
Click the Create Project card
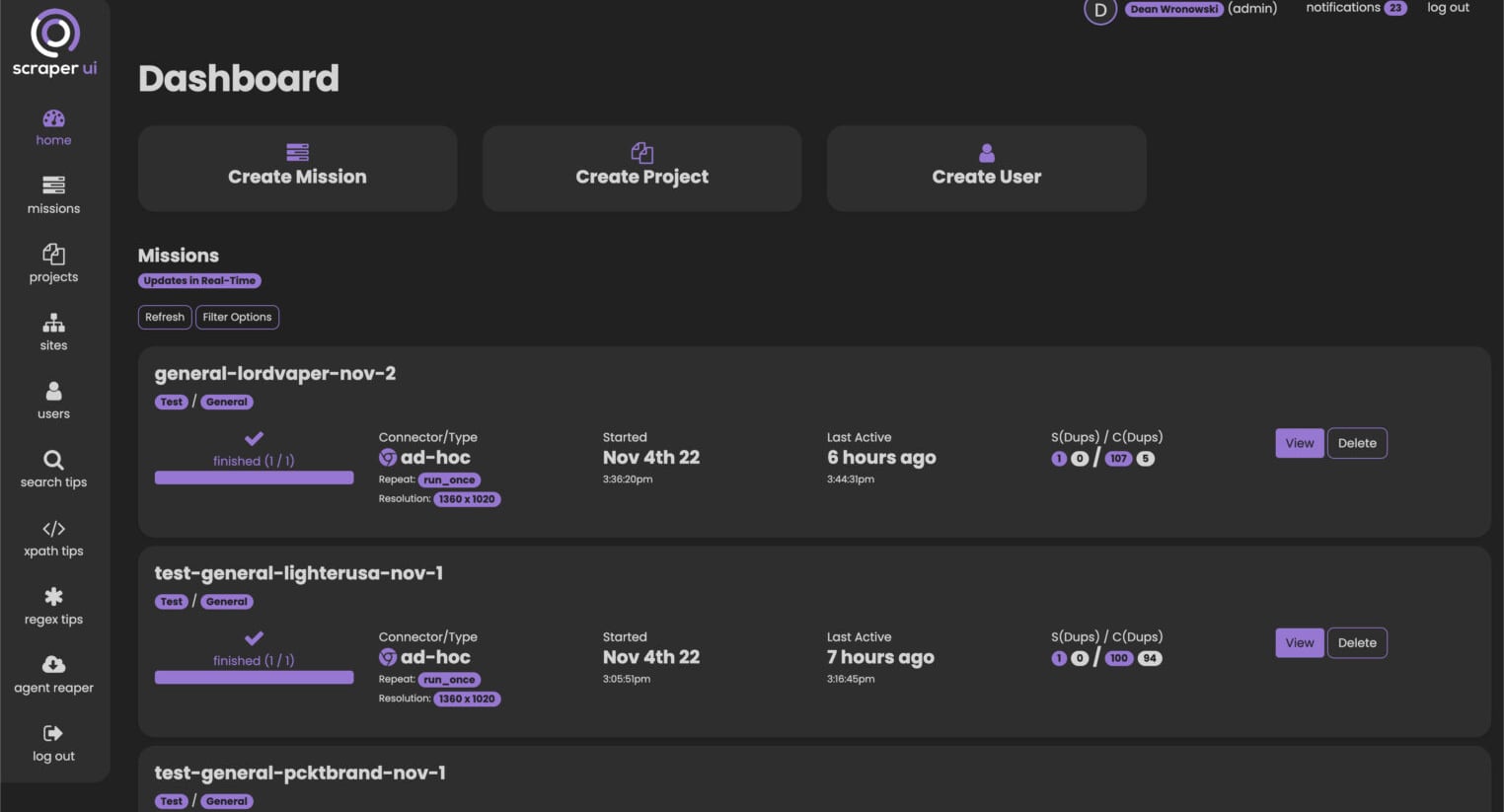click(641, 168)
